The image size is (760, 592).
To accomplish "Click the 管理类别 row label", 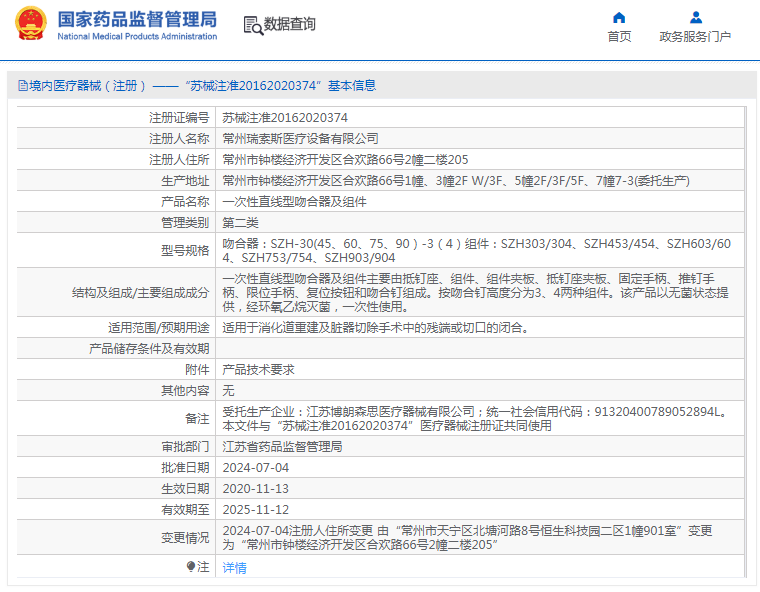I will (185, 223).
